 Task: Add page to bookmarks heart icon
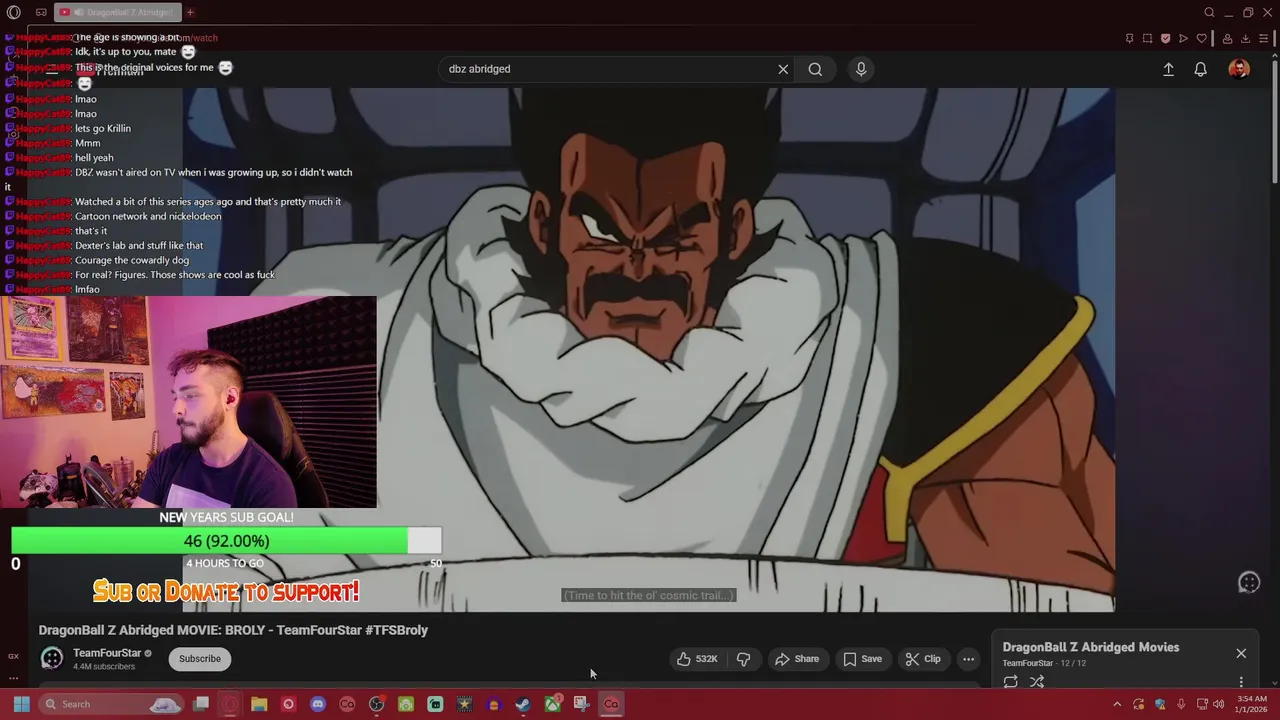click(1202, 38)
